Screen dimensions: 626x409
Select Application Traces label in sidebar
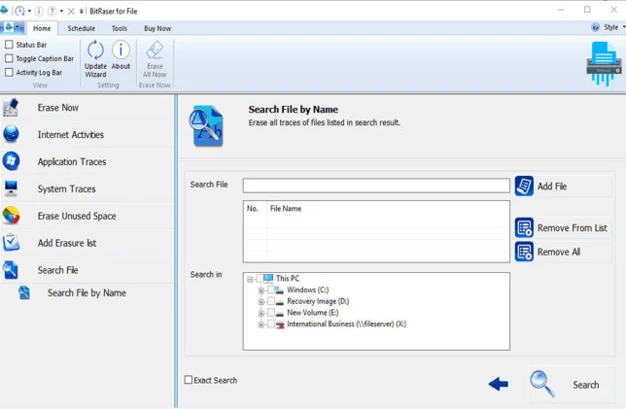point(72,162)
